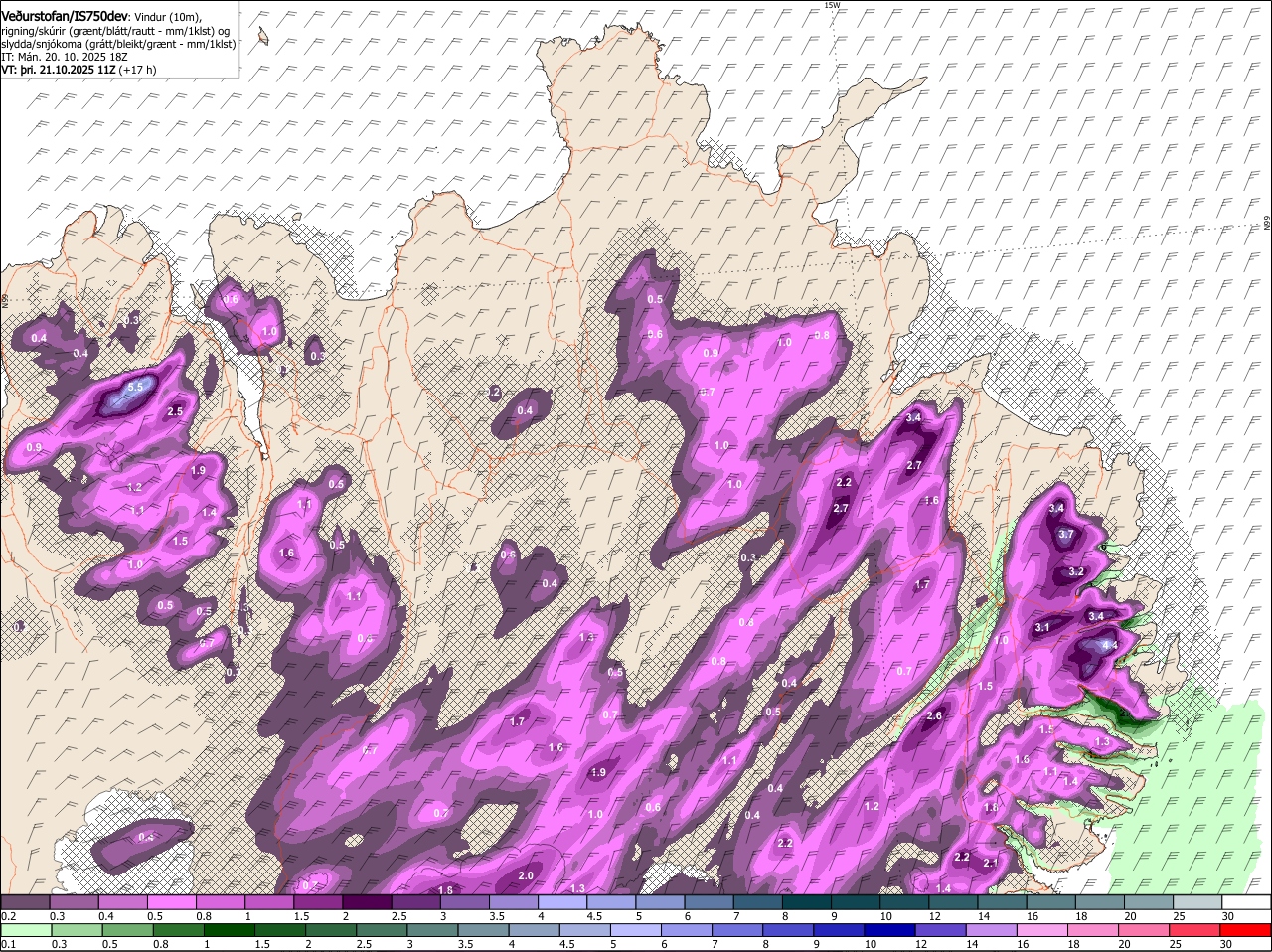
Task: Click the 0.2 label in the upper legend
Action: (x=8, y=916)
